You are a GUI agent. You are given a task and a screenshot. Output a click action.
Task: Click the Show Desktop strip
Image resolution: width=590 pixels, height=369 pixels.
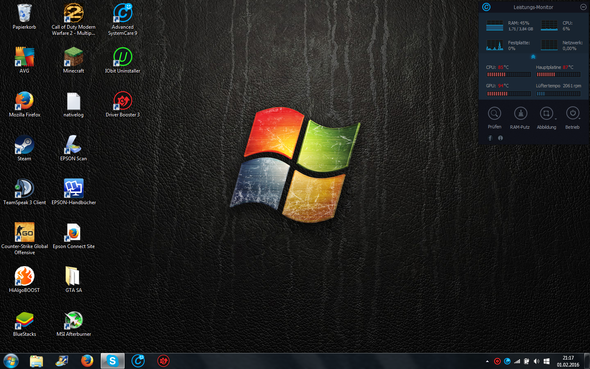point(587,361)
